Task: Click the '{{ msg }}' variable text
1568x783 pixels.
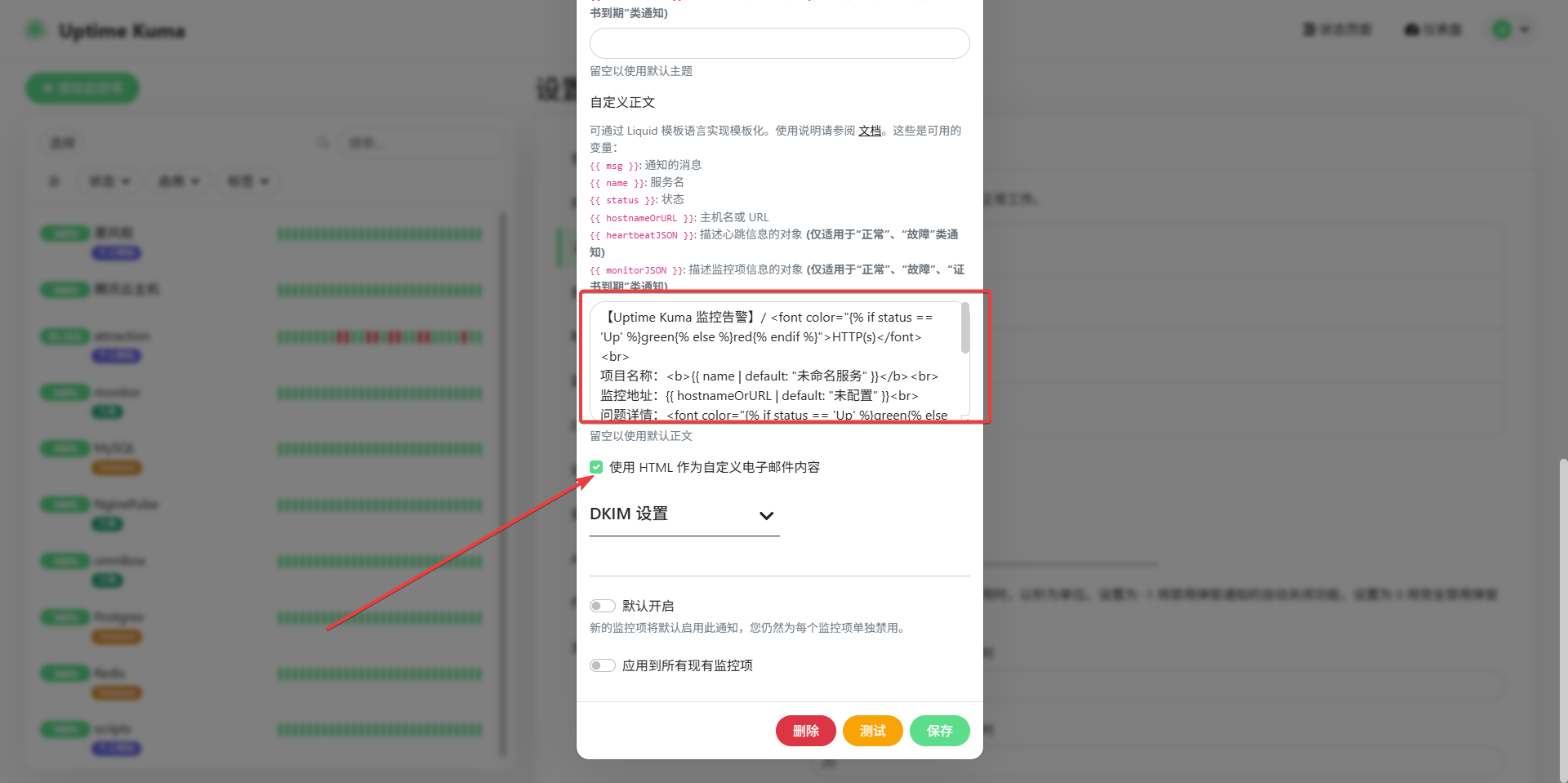Action: tap(615, 166)
